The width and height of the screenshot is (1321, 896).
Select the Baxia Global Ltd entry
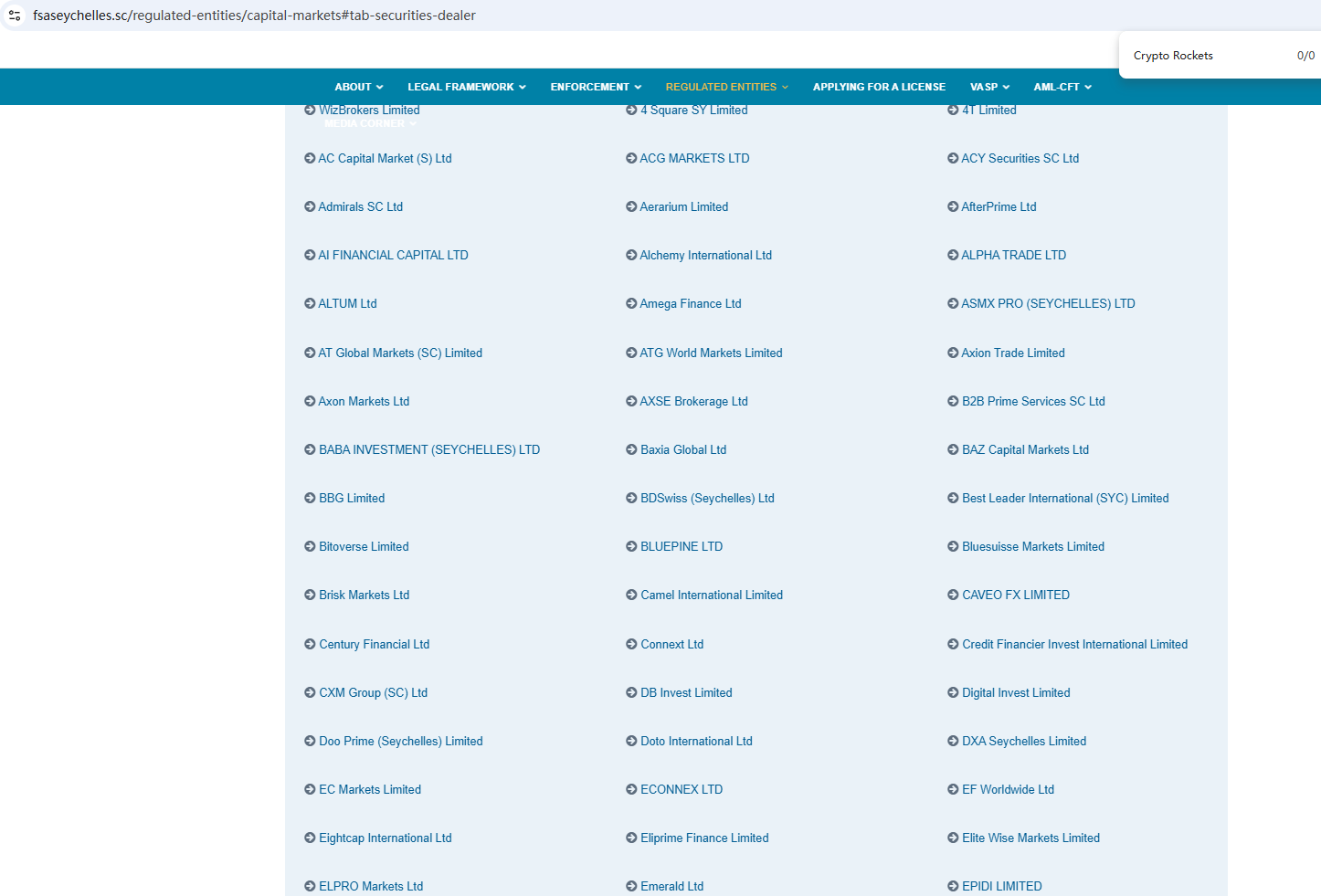[x=683, y=449]
